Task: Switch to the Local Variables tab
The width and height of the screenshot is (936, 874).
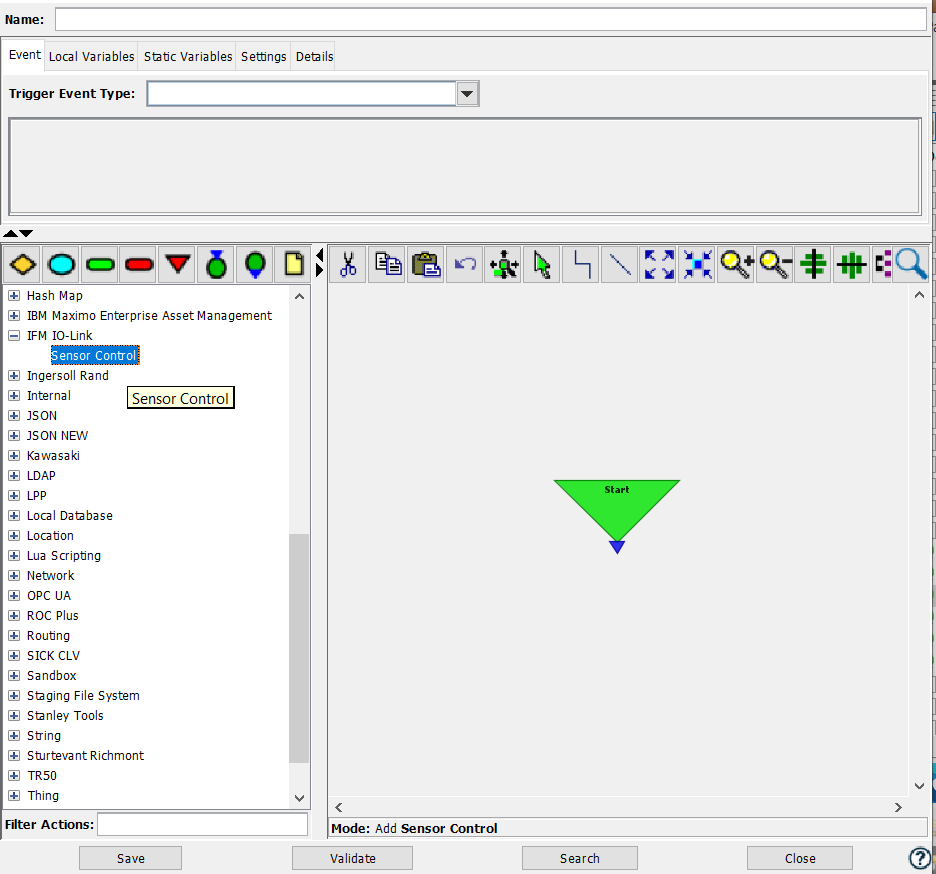Action: [90, 56]
